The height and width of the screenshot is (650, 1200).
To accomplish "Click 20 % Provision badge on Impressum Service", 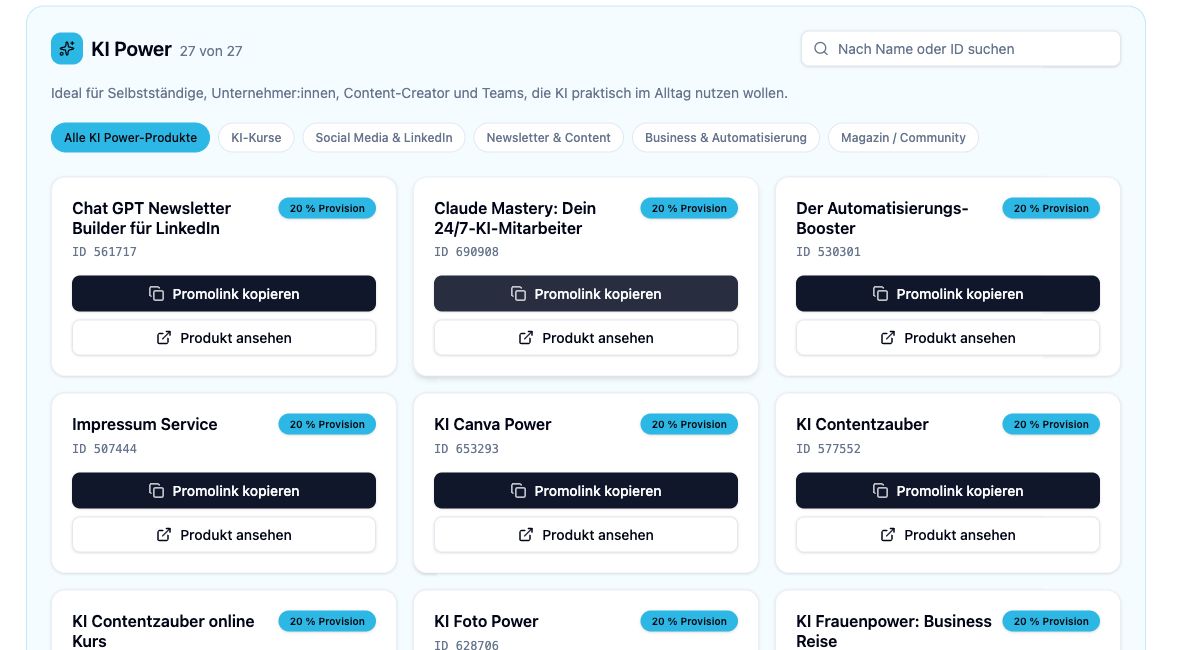I will coord(327,424).
